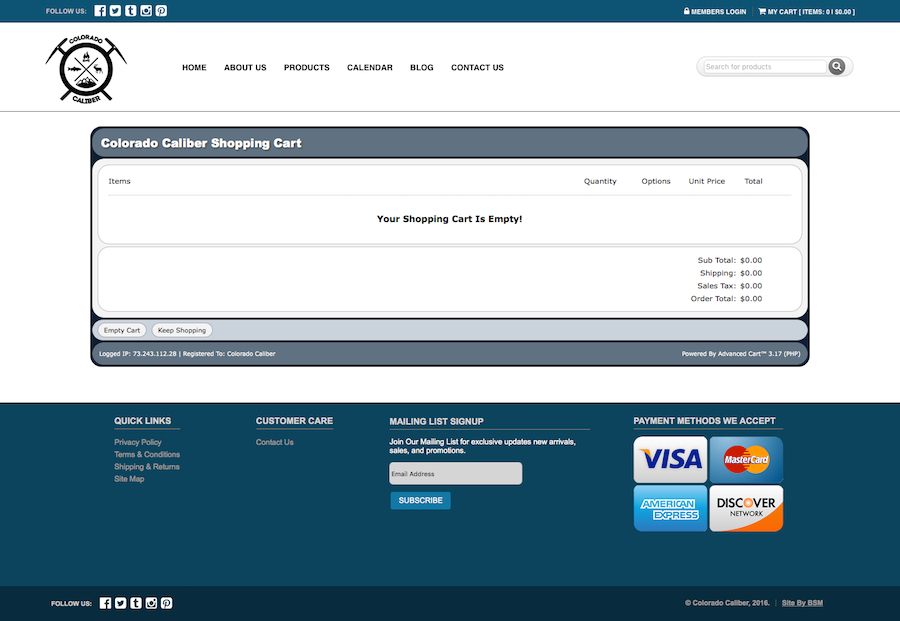Click the Empty Cart button
This screenshot has width=900, height=621.
122,330
